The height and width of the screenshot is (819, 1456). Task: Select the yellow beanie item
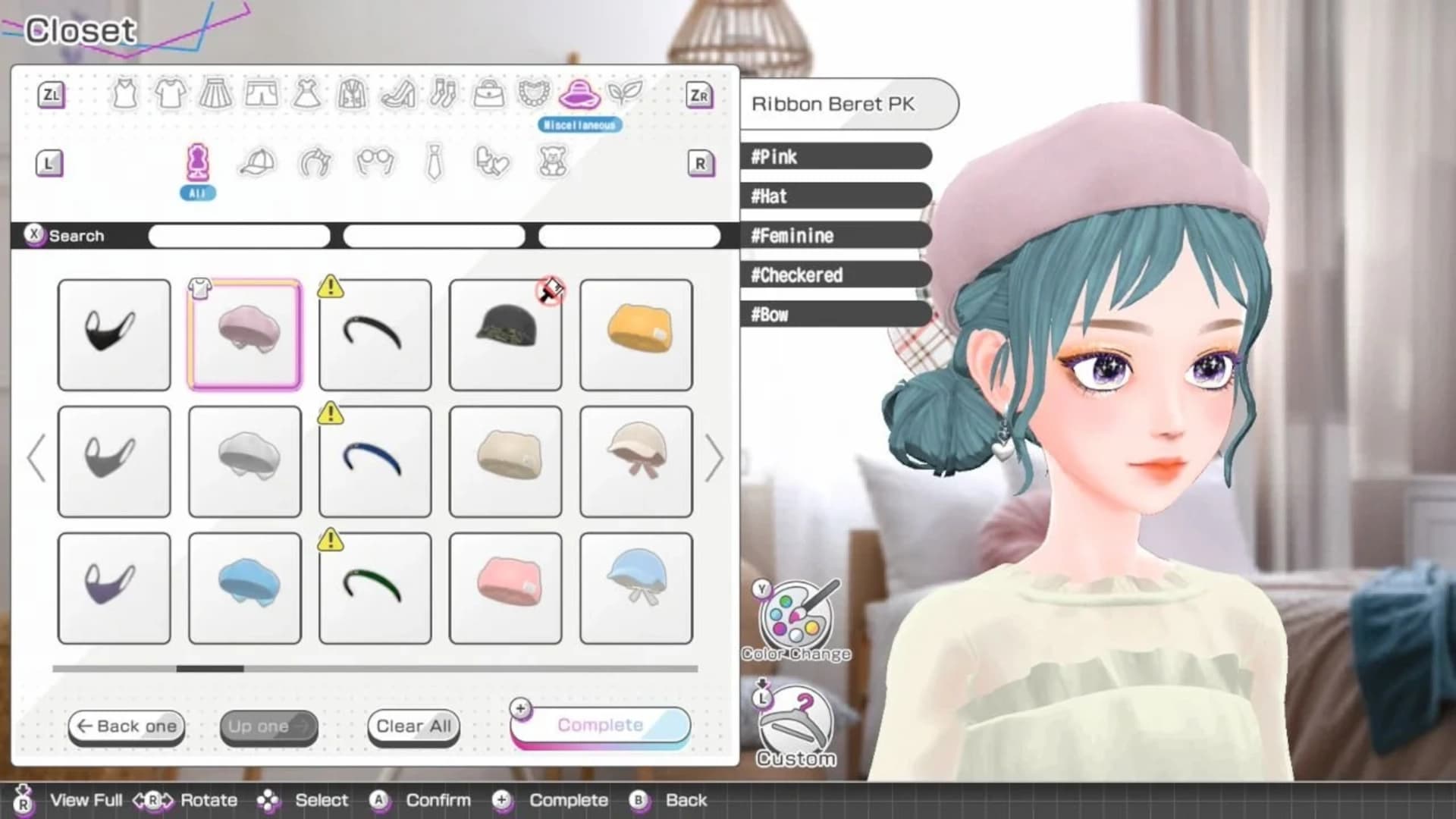tap(636, 335)
